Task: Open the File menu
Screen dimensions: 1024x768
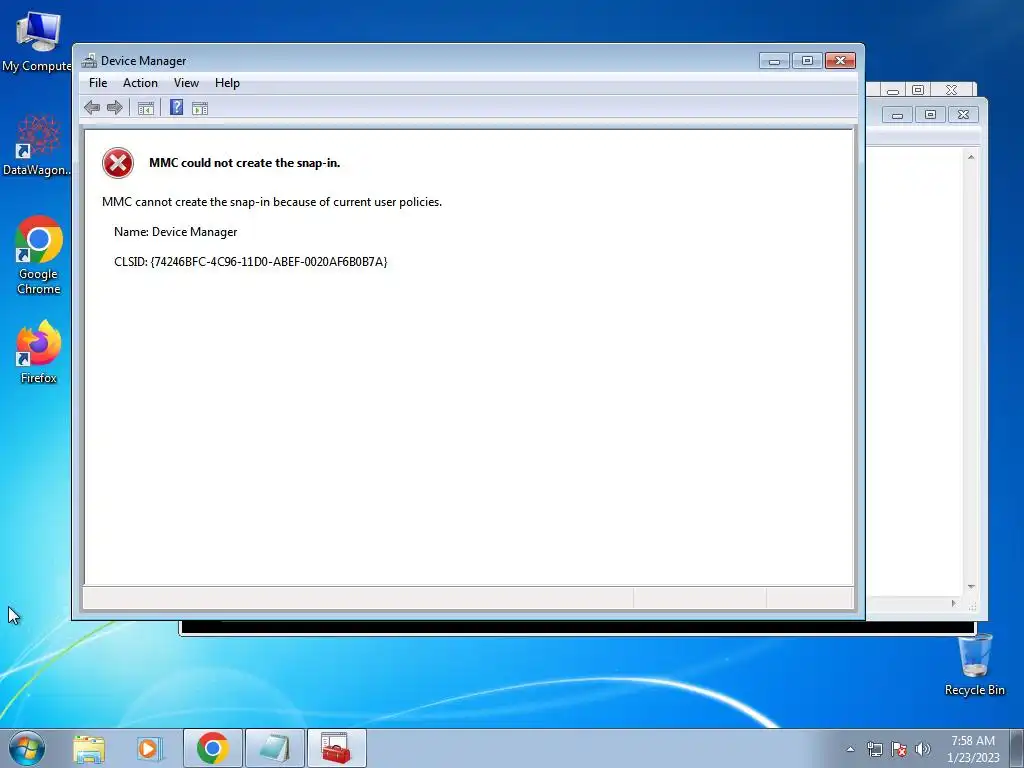Action: (x=98, y=83)
